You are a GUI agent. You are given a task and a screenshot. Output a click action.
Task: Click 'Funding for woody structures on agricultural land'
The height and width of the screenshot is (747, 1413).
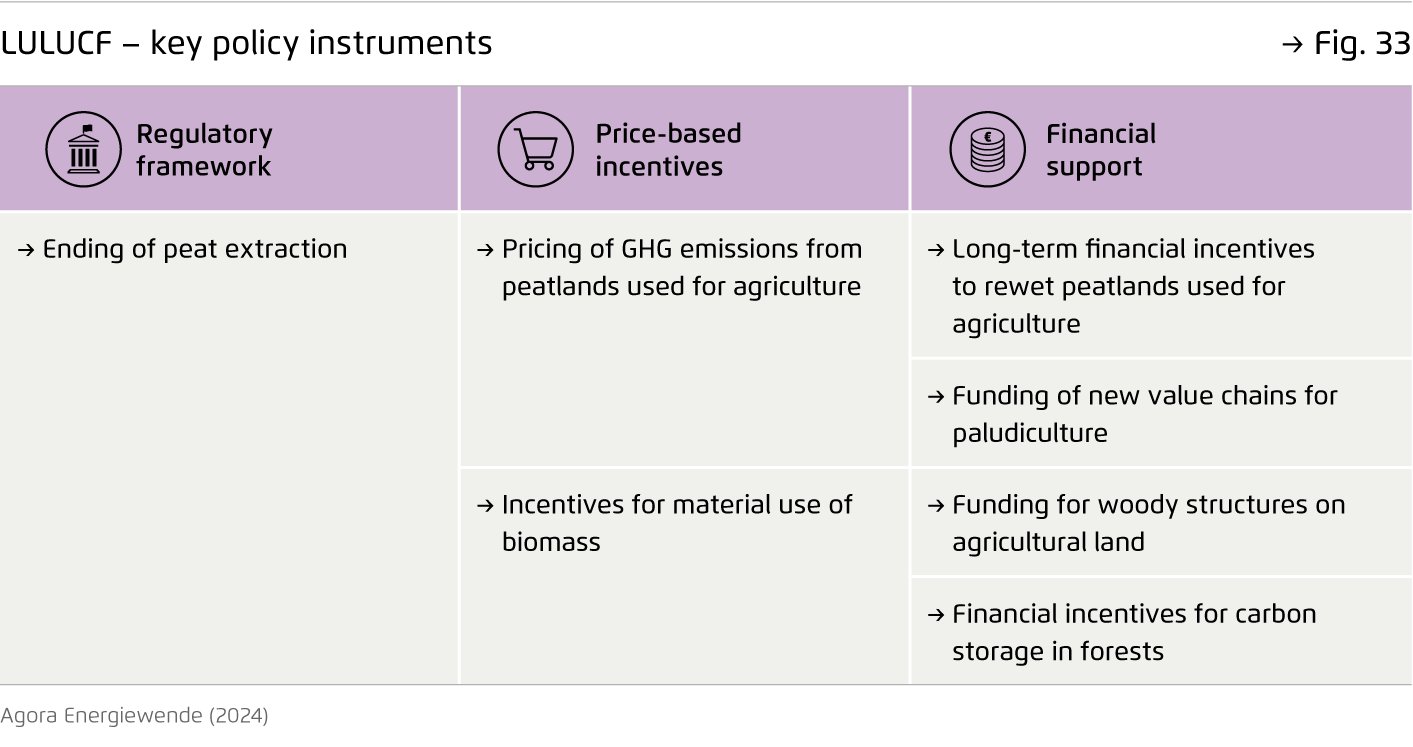tap(1147, 523)
